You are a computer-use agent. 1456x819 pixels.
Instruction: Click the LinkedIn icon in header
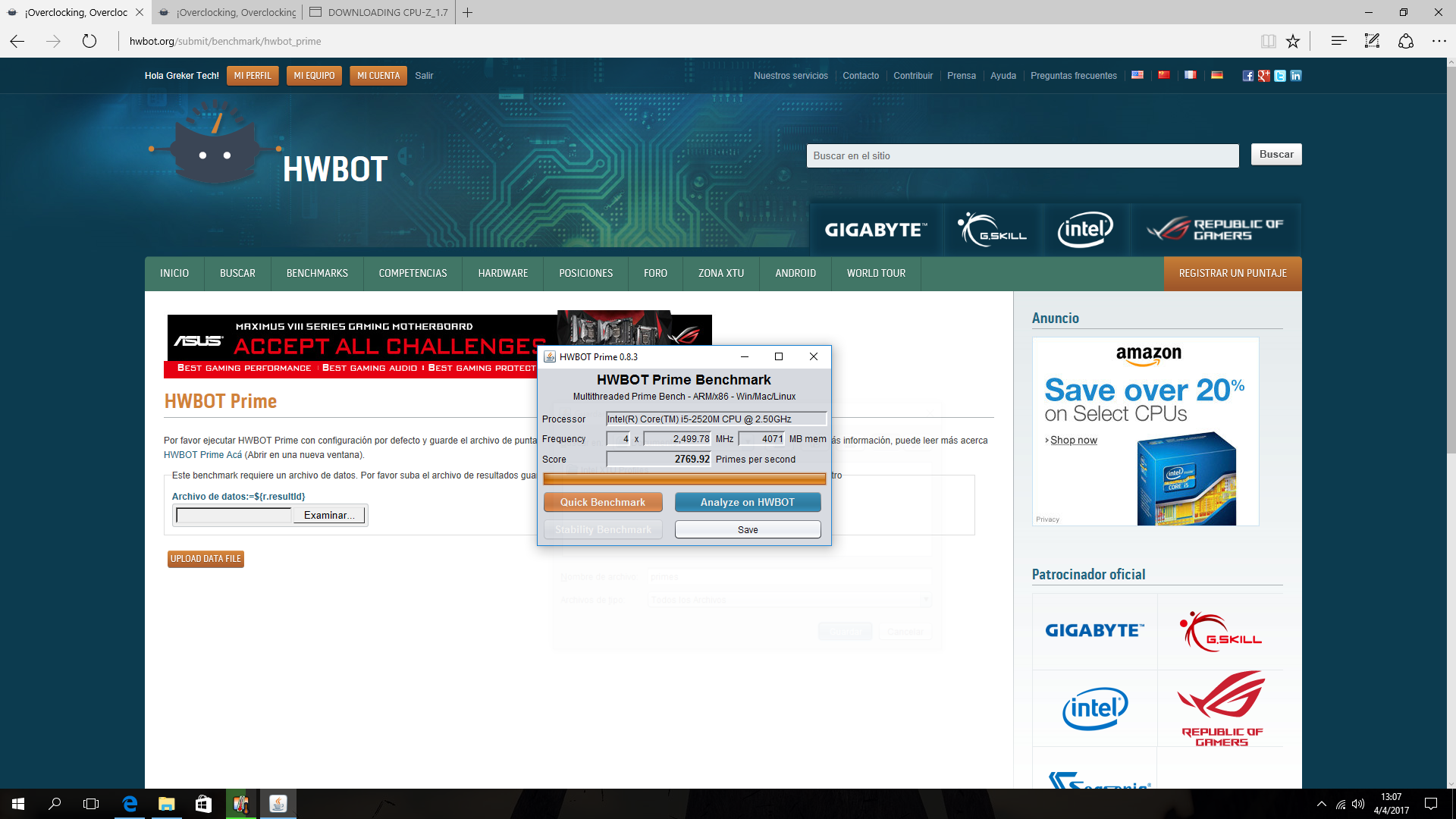point(1296,76)
